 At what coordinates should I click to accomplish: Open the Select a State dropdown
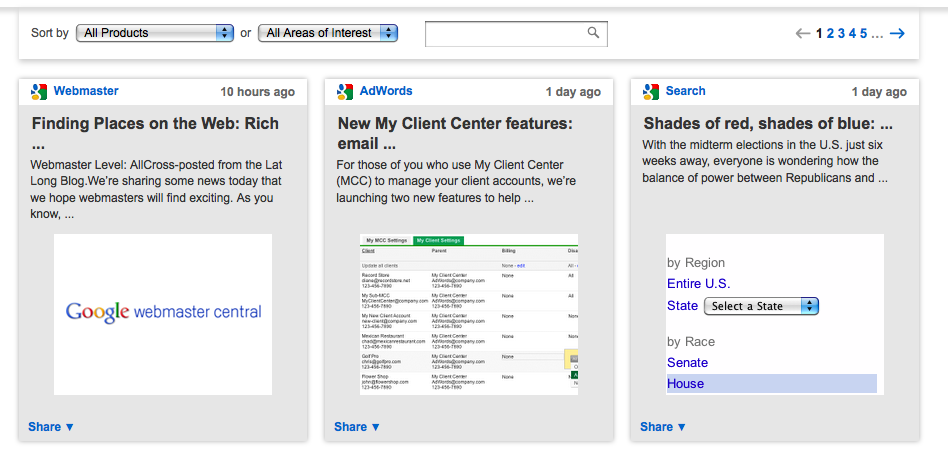761,306
